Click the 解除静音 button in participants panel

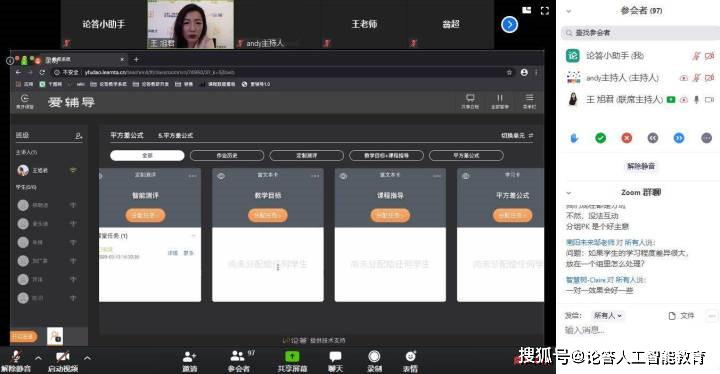point(641,166)
